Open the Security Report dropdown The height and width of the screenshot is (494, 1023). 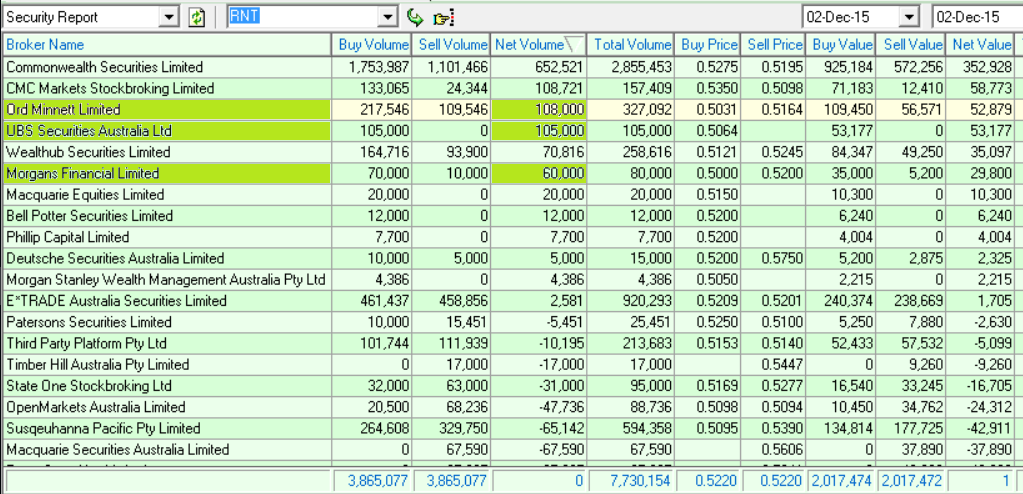169,17
